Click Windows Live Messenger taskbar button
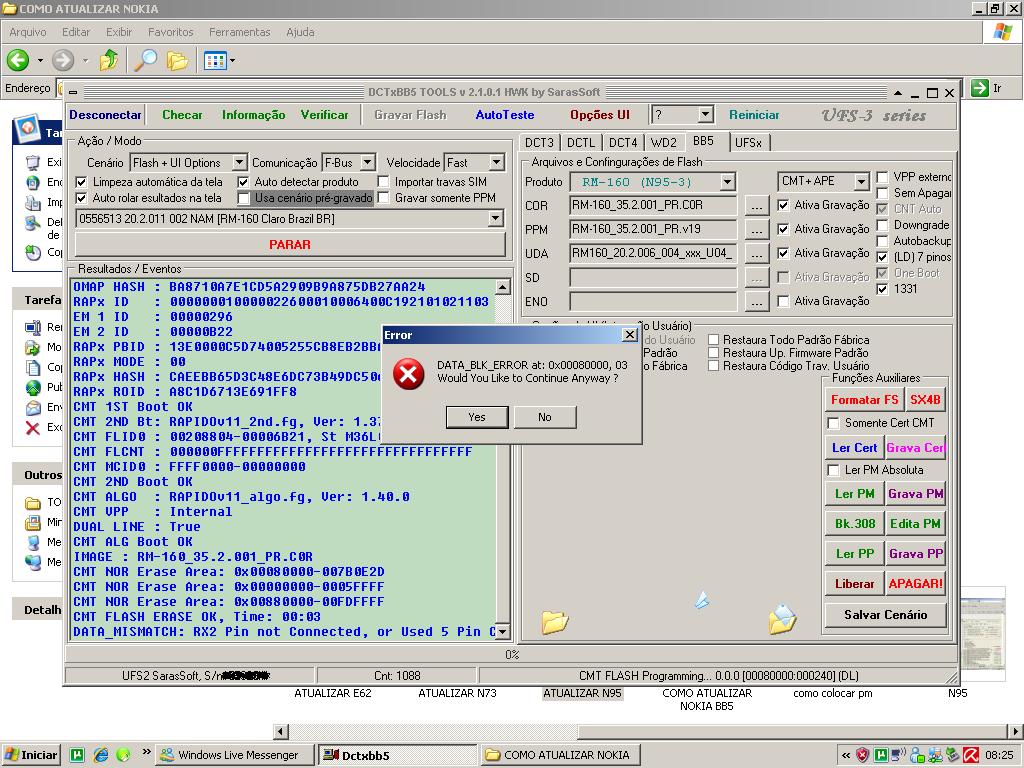The width and height of the screenshot is (1024, 768). coord(236,755)
